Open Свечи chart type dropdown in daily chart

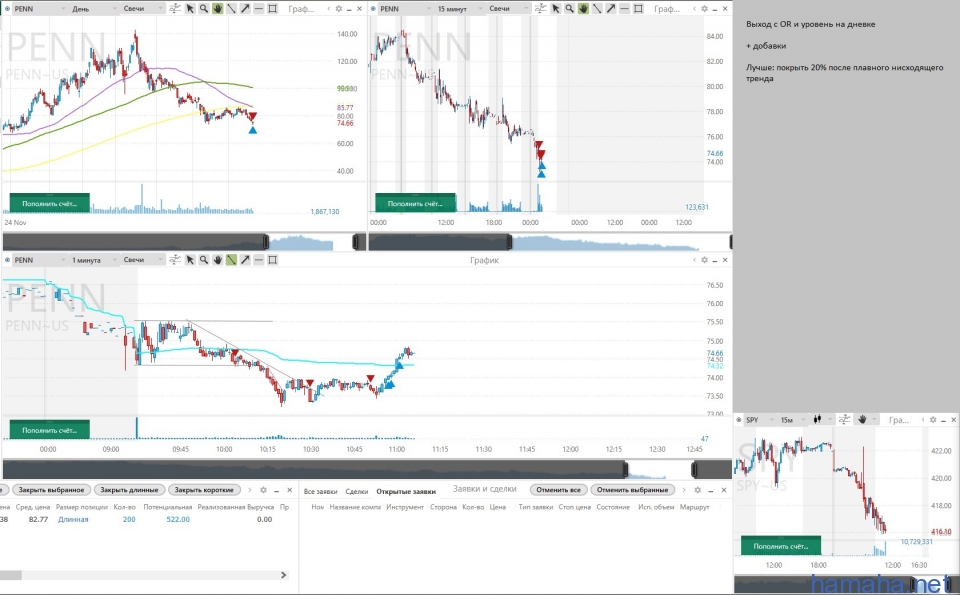point(143,9)
